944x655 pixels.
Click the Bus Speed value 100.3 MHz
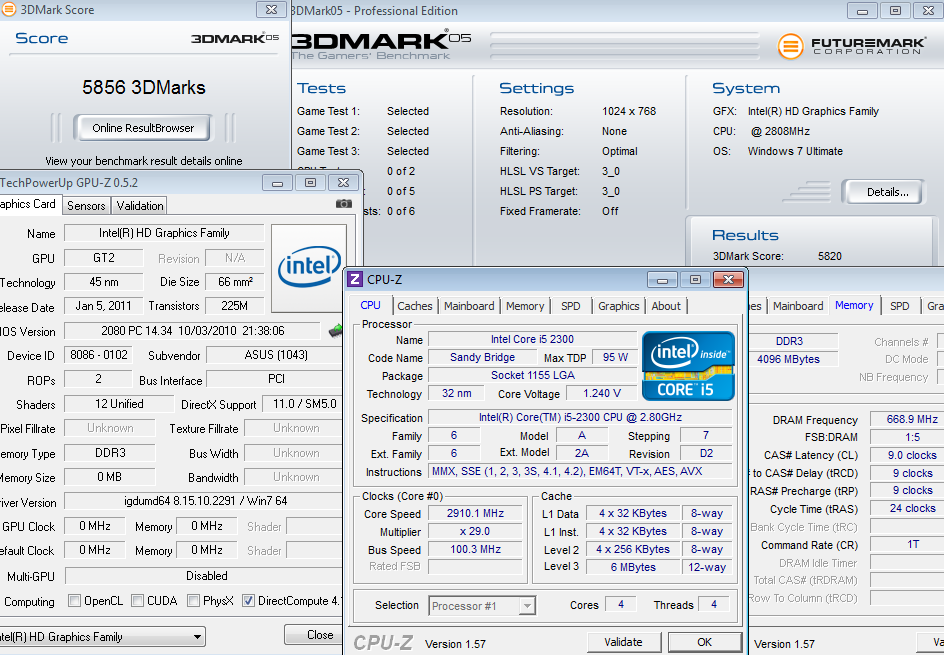coord(475,549)
